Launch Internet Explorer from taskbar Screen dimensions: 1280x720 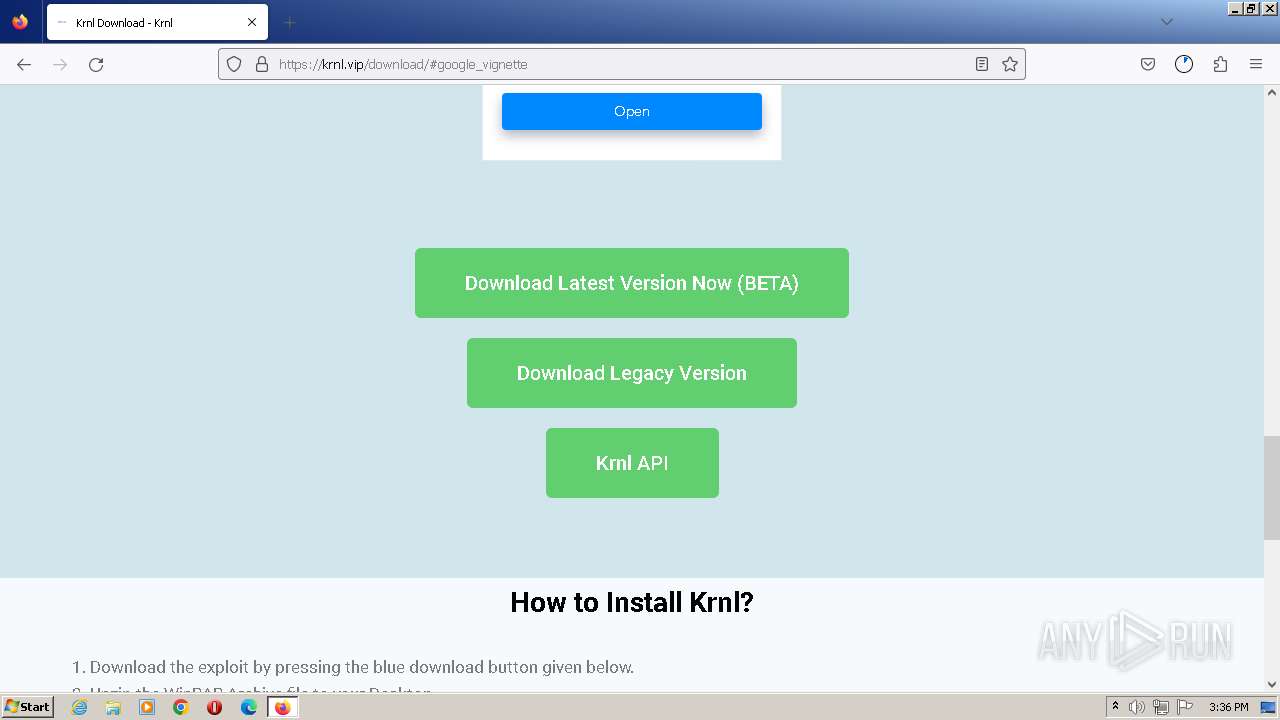point(80,707)
